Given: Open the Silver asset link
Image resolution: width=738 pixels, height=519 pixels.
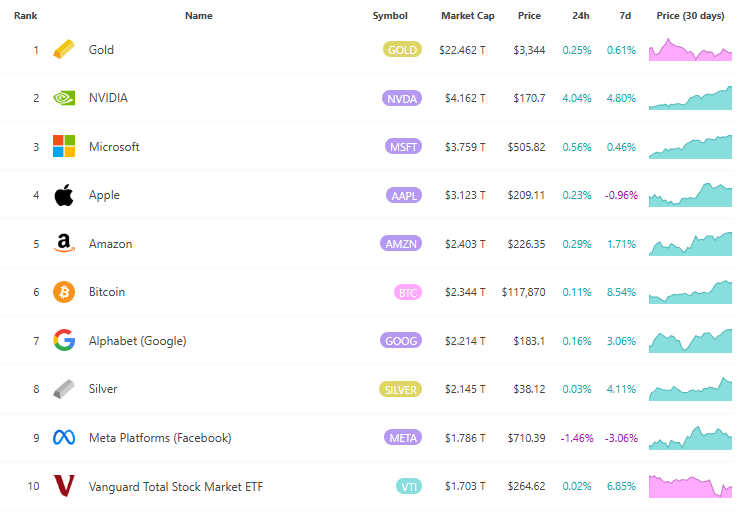Looking at the screenshot, I should (103, 389).
